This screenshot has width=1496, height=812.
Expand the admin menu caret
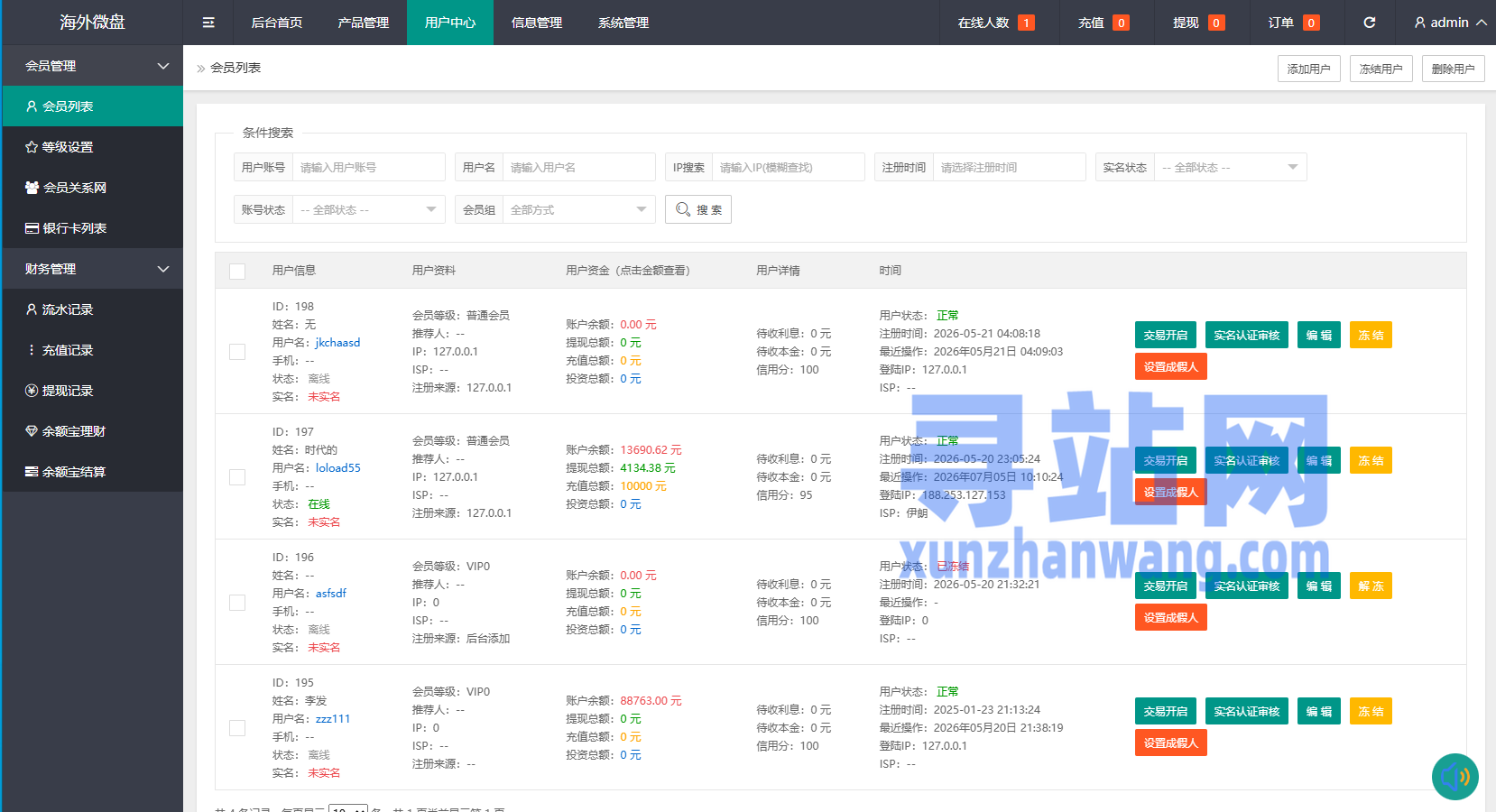[1482, 23]
